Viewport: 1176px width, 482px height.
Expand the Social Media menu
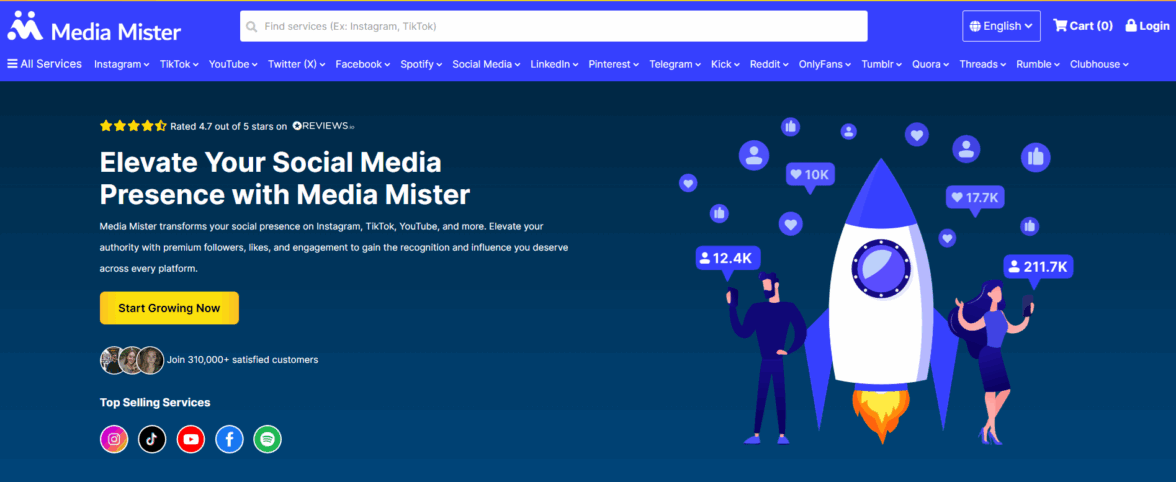486,64
